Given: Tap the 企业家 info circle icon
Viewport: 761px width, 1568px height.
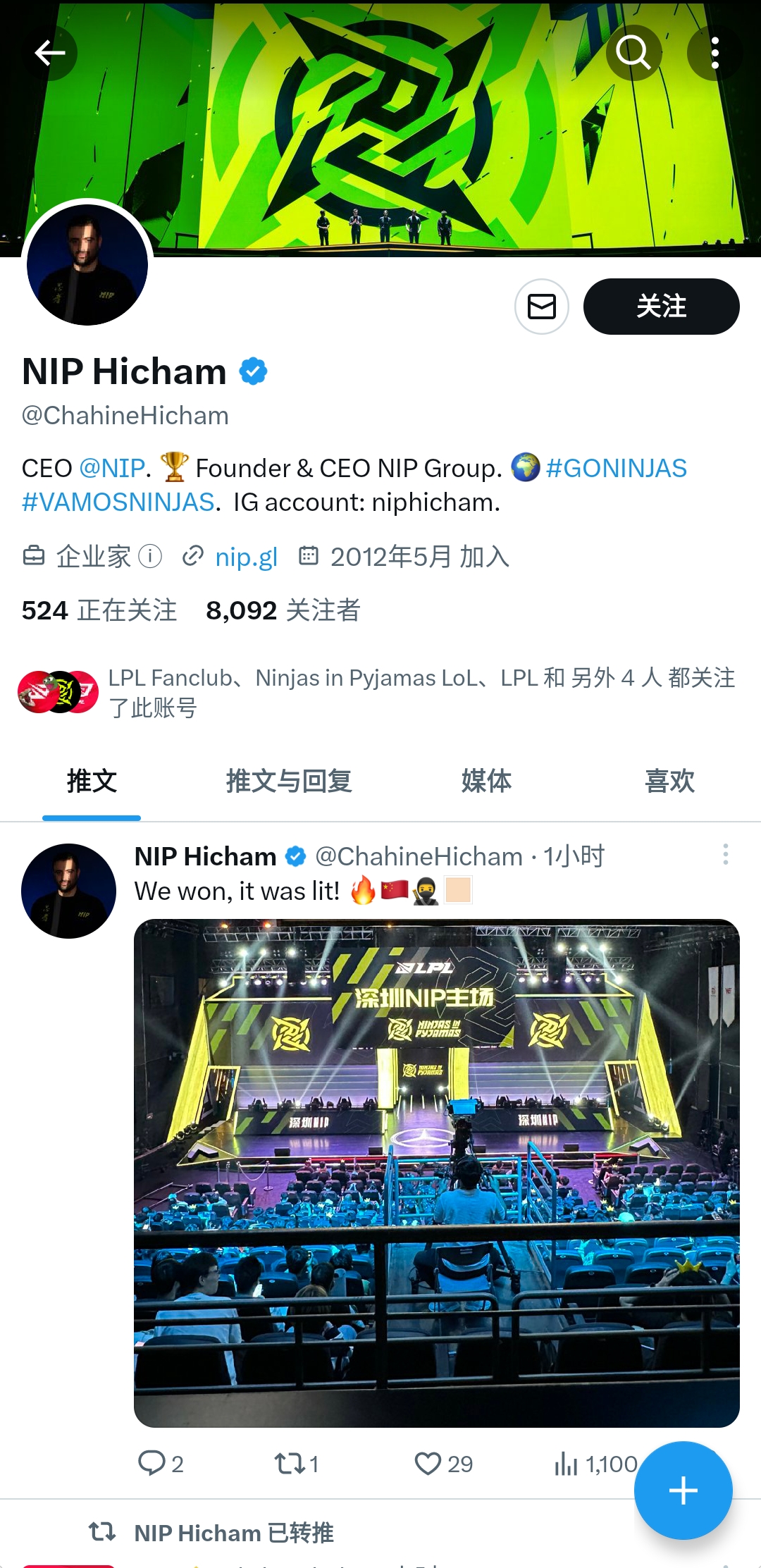Looking at the screenshot, I should (x=150, y=556).
